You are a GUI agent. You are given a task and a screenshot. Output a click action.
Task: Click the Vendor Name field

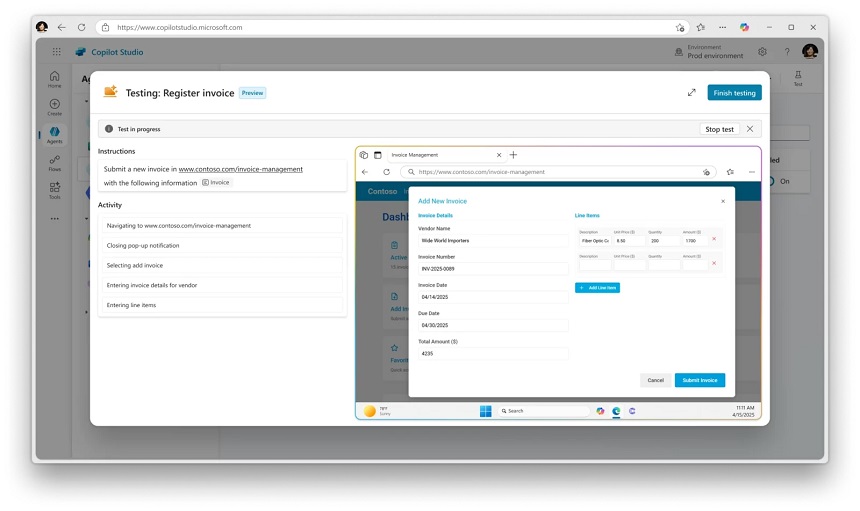[493, 241]
